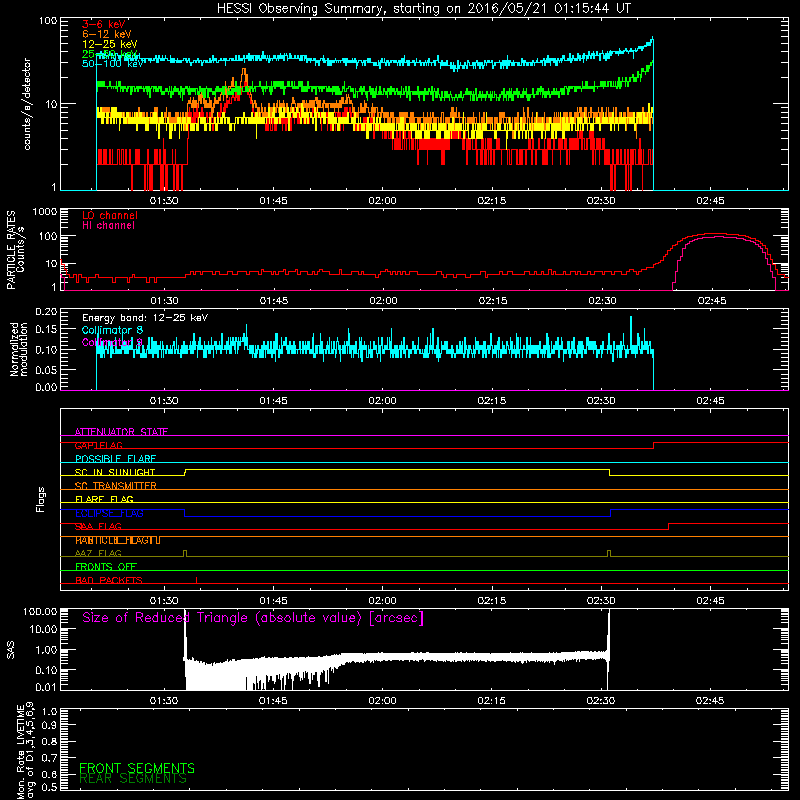This screenshot has height=800, width=800.
Task: Select the POSSIBLE_FLARE flag label
Action: [115, 459]
